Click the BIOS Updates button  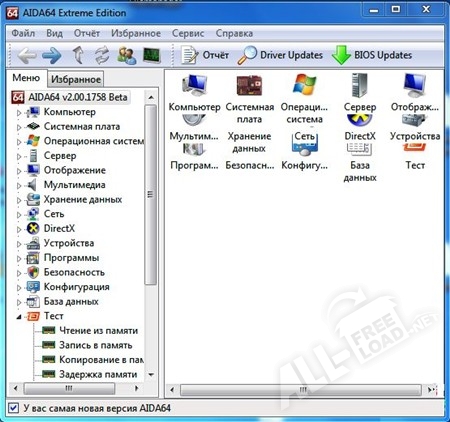372,55
